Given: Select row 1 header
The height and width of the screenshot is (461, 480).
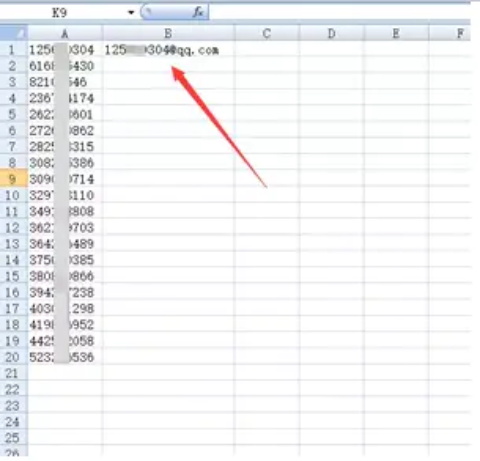Looking at the screenshot, I should [14, 50].
